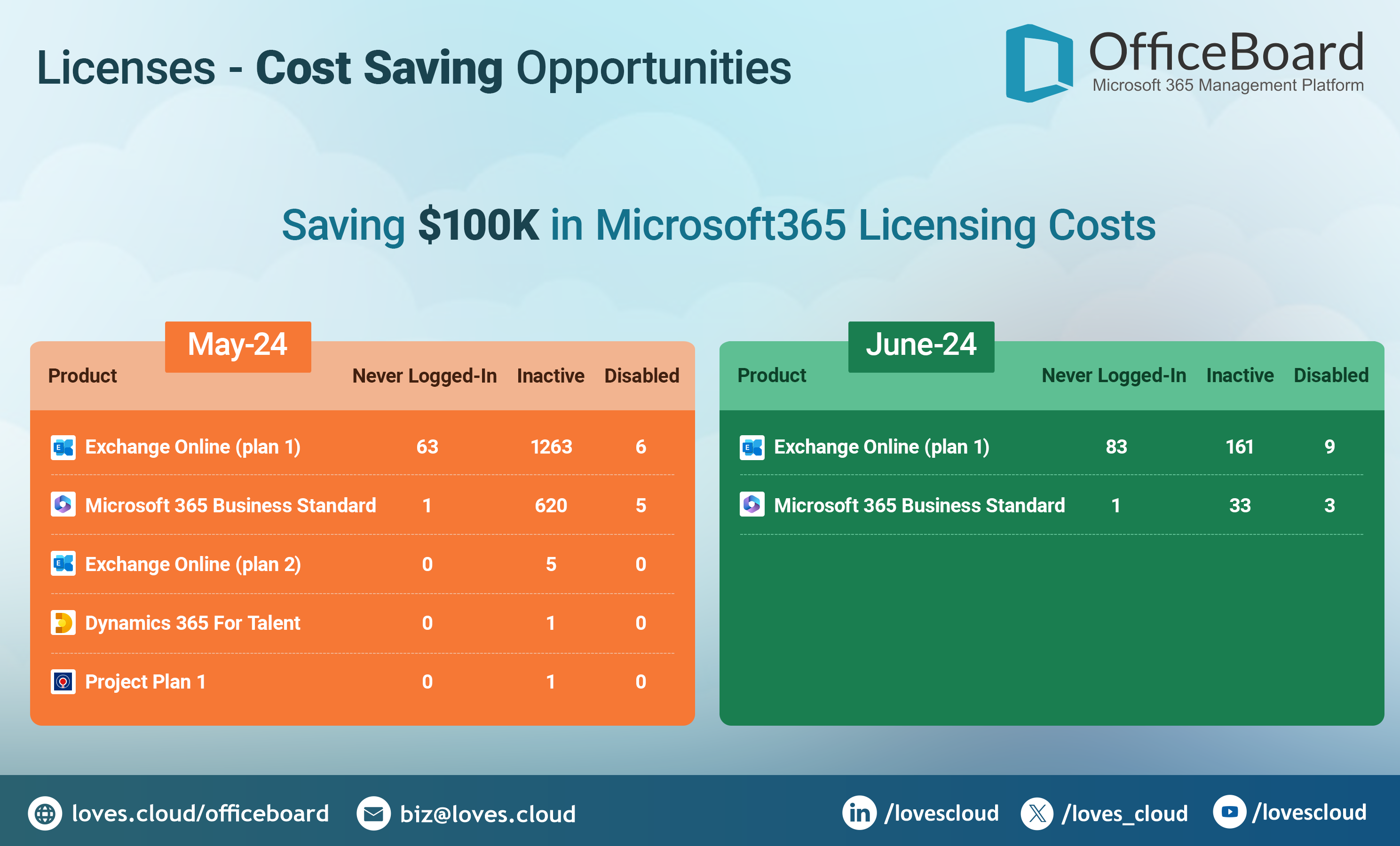Viewport: 1400px width, 846px height.
Task: Click the Dynamics 365 For Talent icon
Action: point(63,622)
